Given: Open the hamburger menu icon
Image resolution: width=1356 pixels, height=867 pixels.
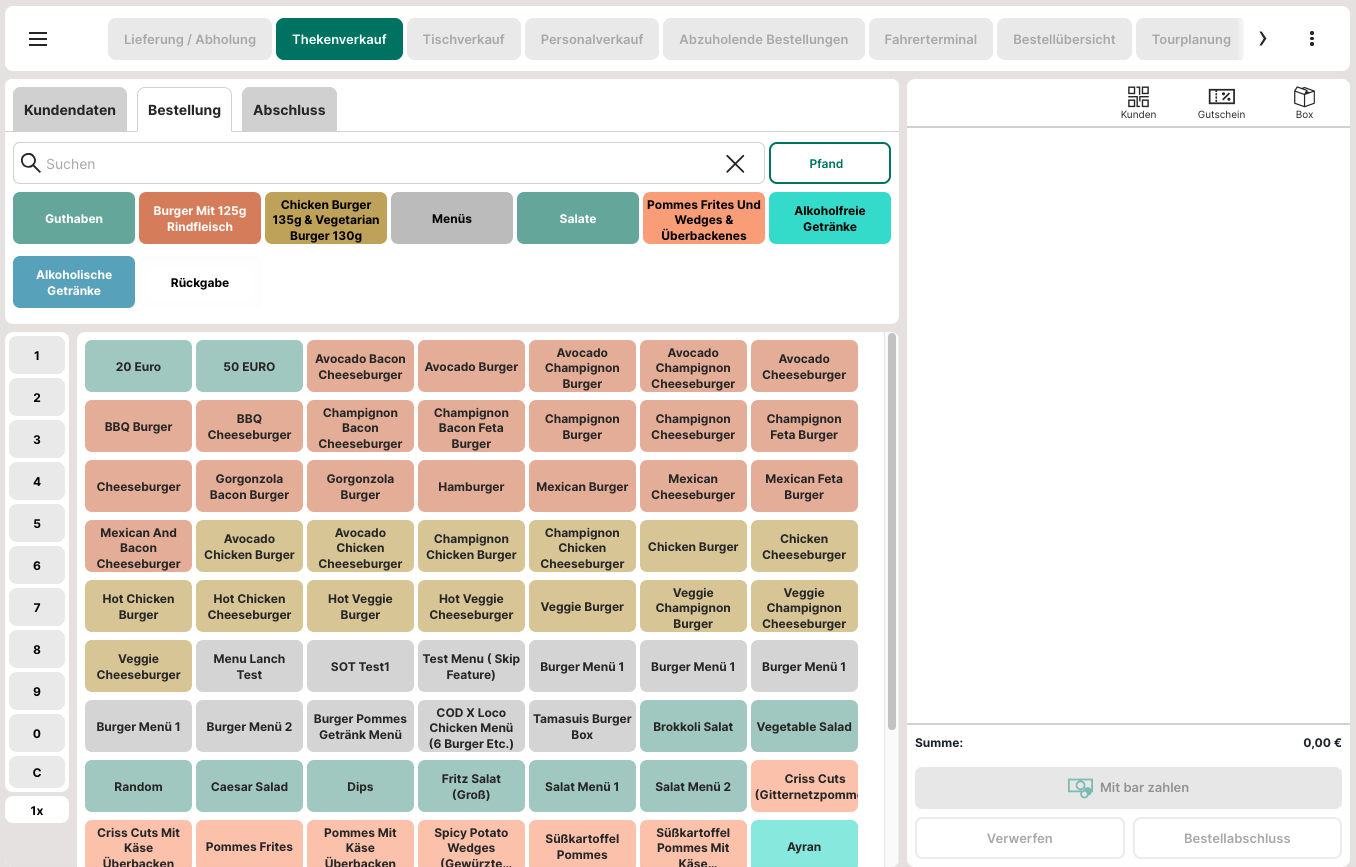Looking at the screenshot, I should coord(38,39).
